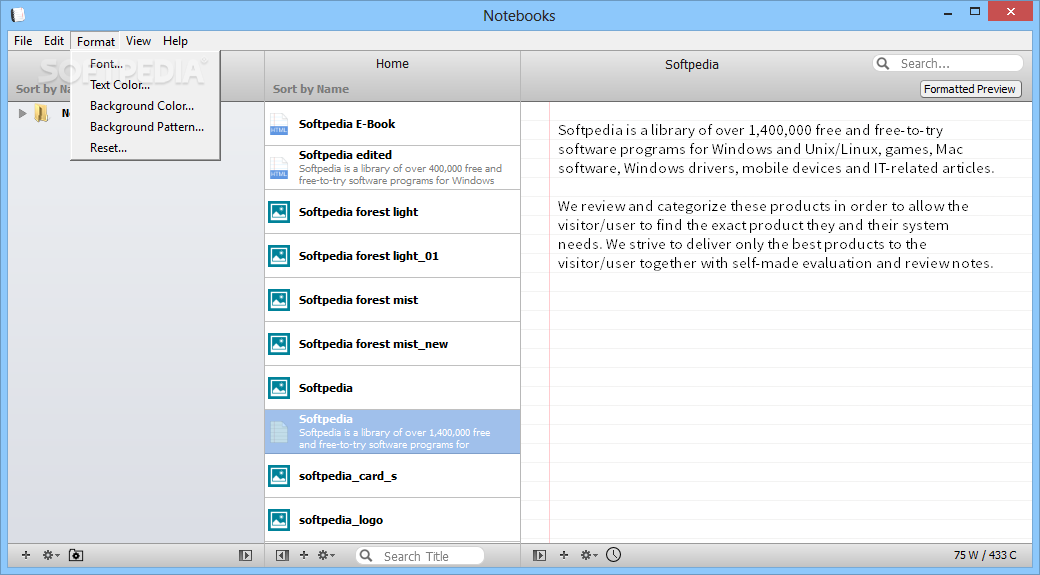Open the editor gear dropdown menu

coord(589,555)
